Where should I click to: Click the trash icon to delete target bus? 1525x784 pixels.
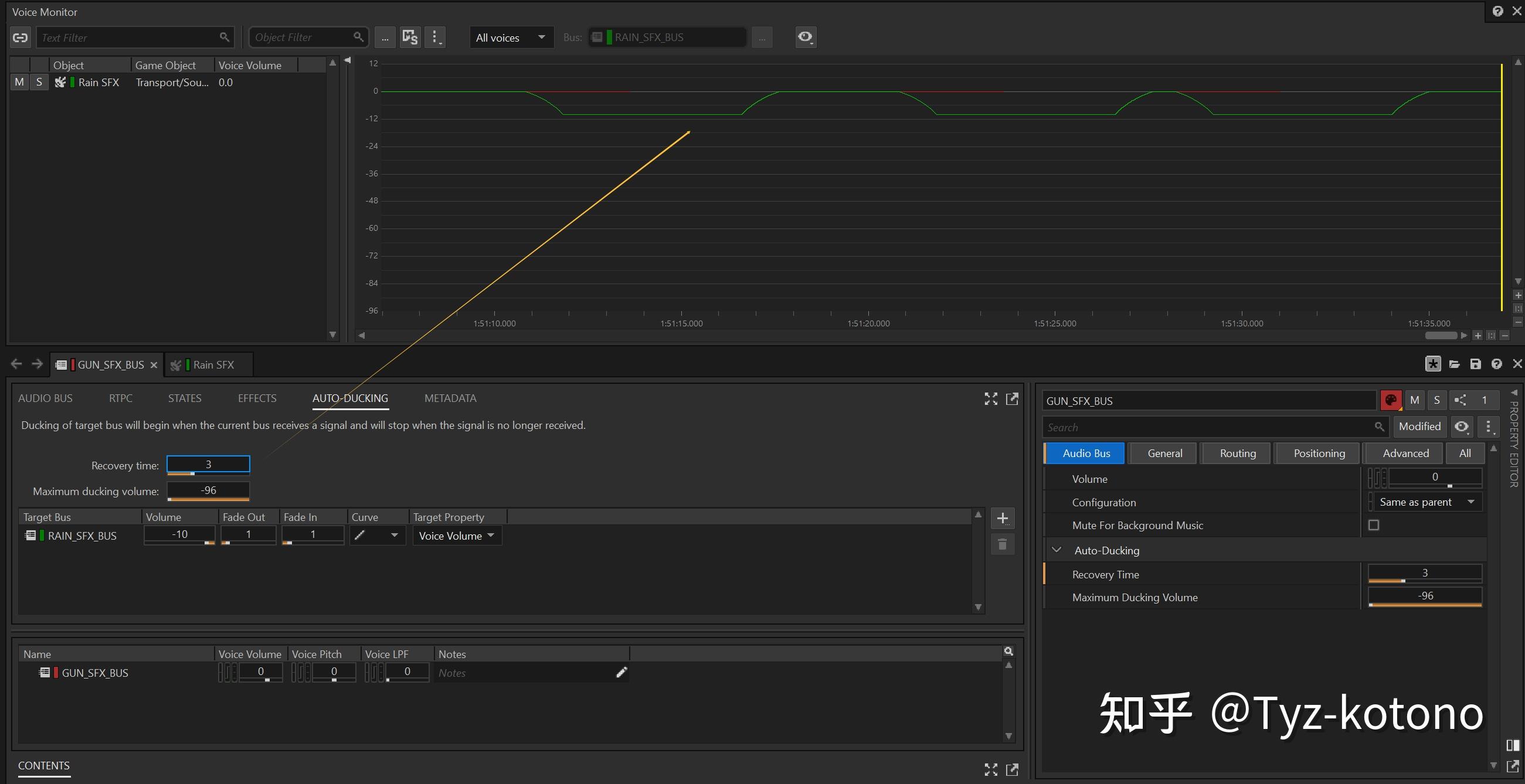[x=1002, y=544]
